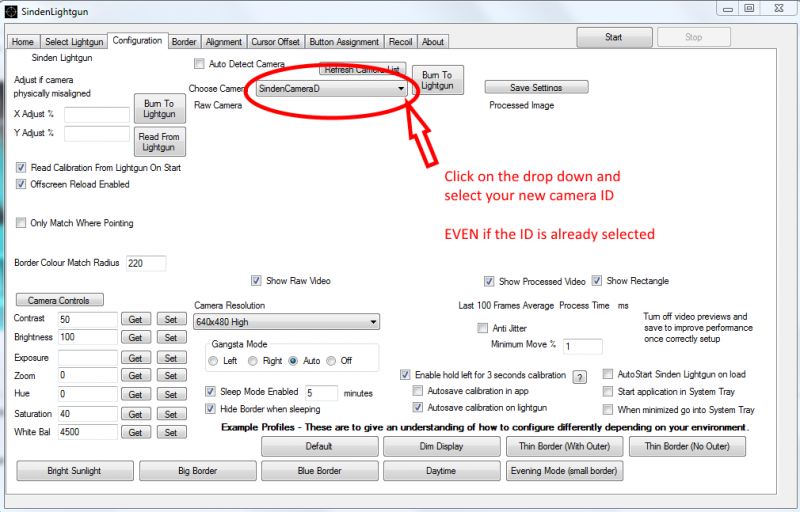This screenshot has width=800, height=512.
Task: Enable the Anti Jitter checkbox
Action: pos(483,328)
